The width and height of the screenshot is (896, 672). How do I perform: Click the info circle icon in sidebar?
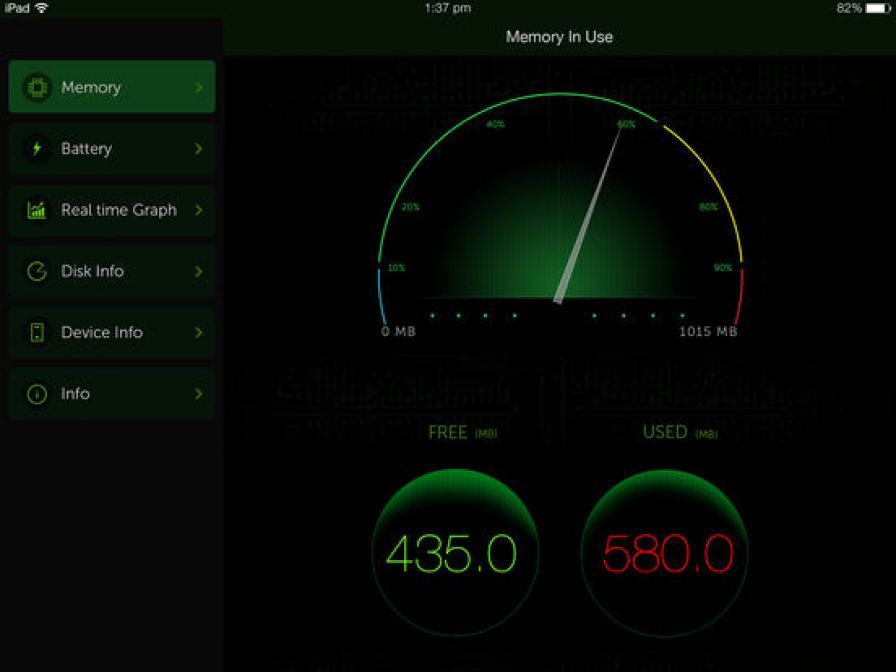click(x=35, y=393)
